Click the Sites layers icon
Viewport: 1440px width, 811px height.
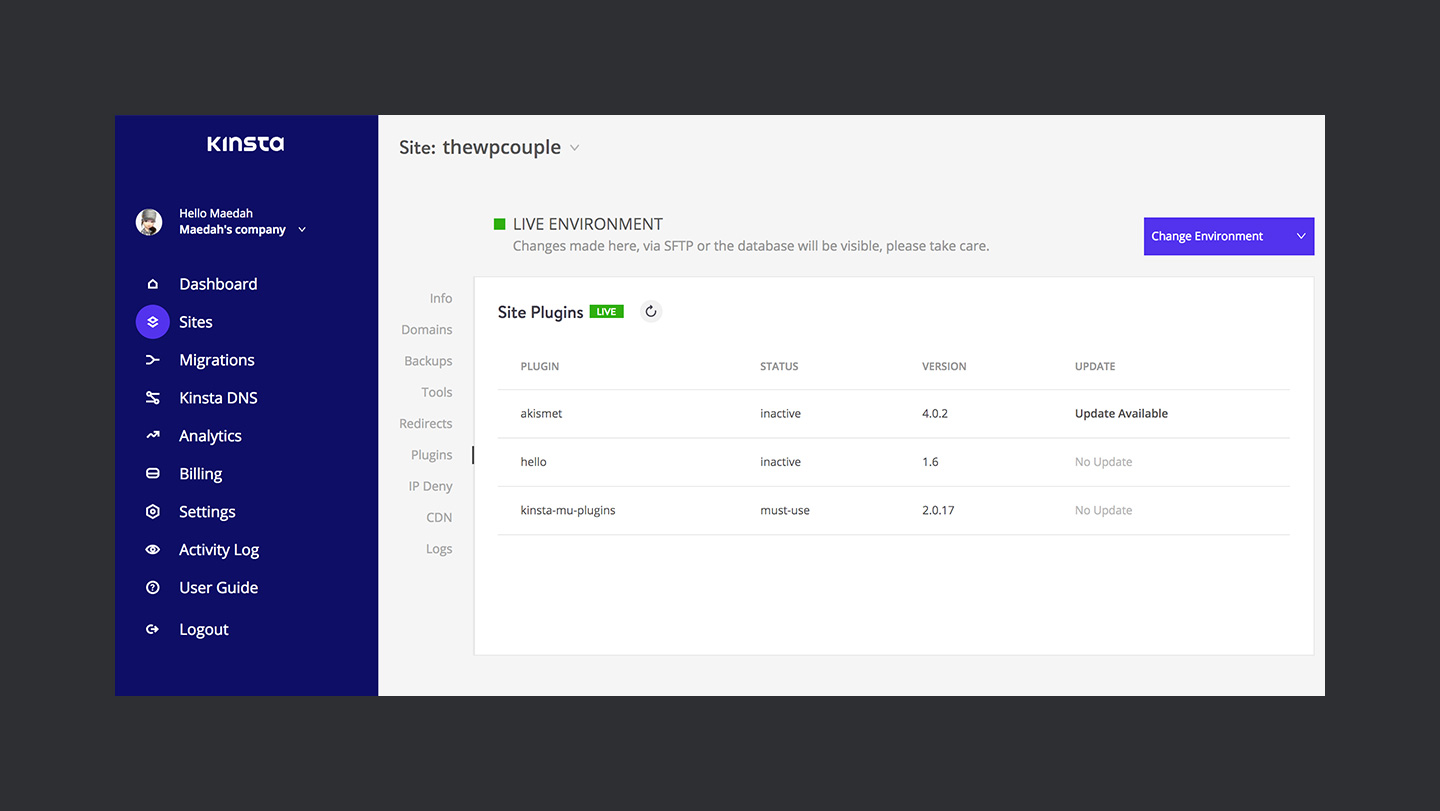153,322
